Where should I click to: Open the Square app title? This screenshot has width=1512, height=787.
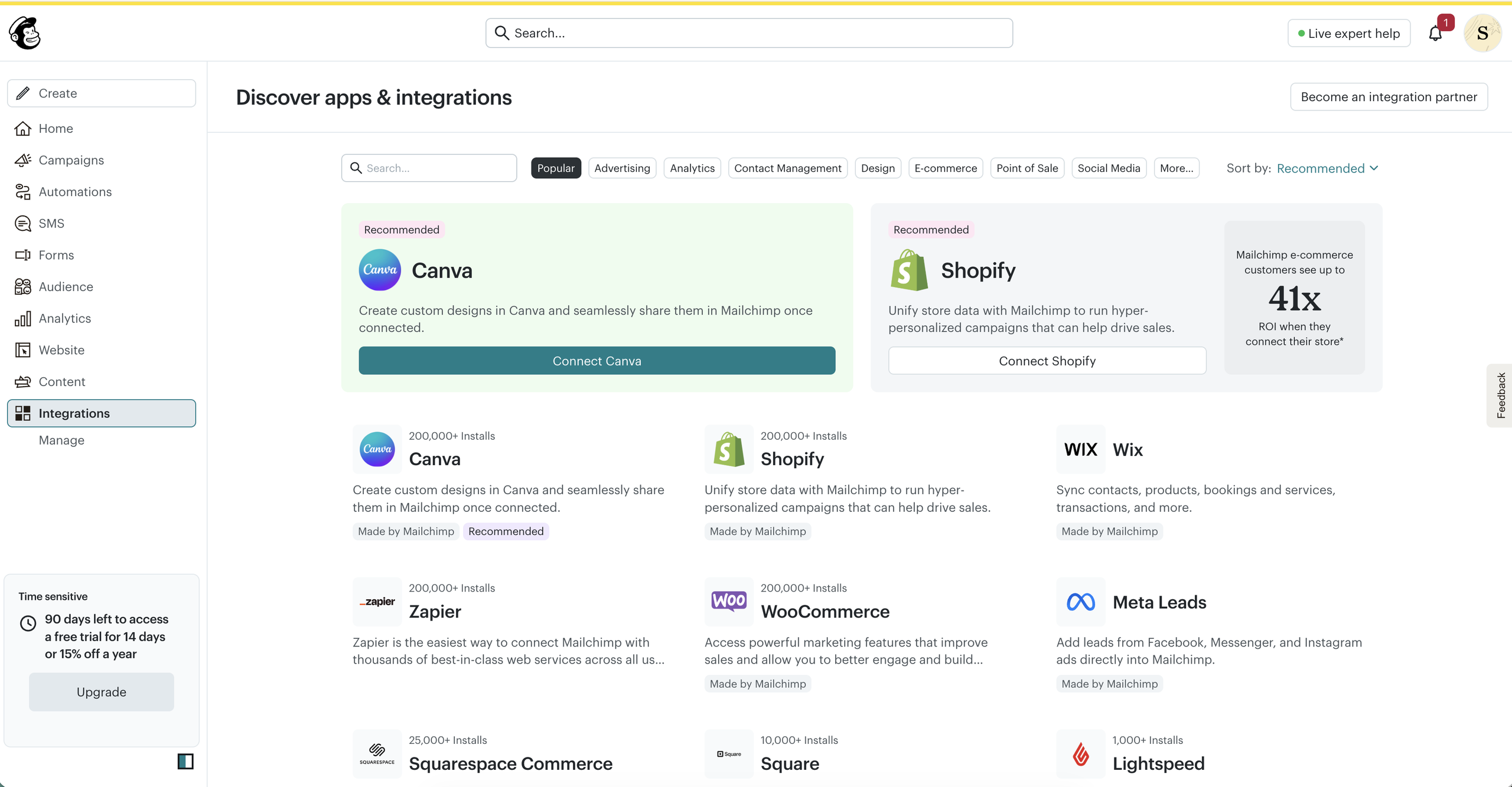coord(790,764)
